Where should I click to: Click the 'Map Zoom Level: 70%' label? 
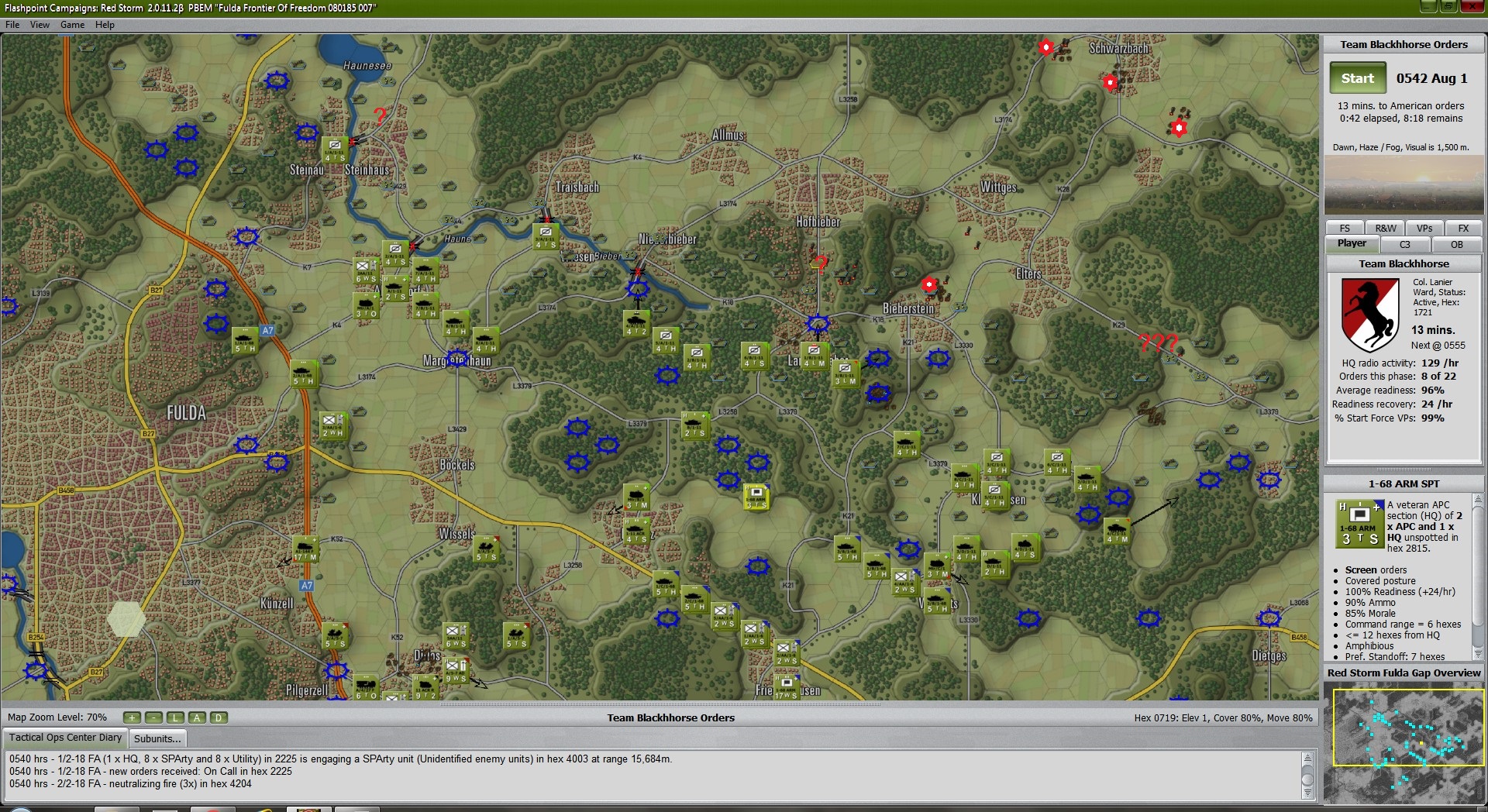(57, 717)
